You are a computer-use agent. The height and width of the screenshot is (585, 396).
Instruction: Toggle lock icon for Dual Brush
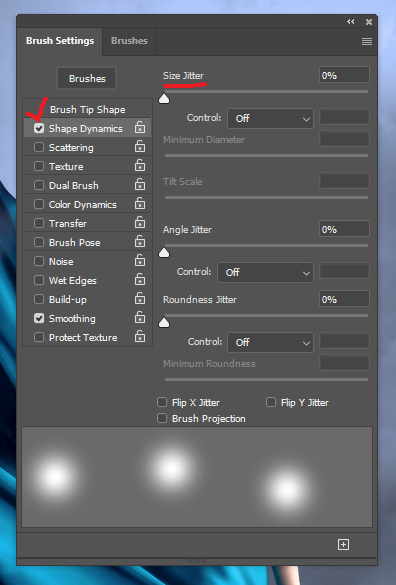pyautogui.click(x=140, y=185)
